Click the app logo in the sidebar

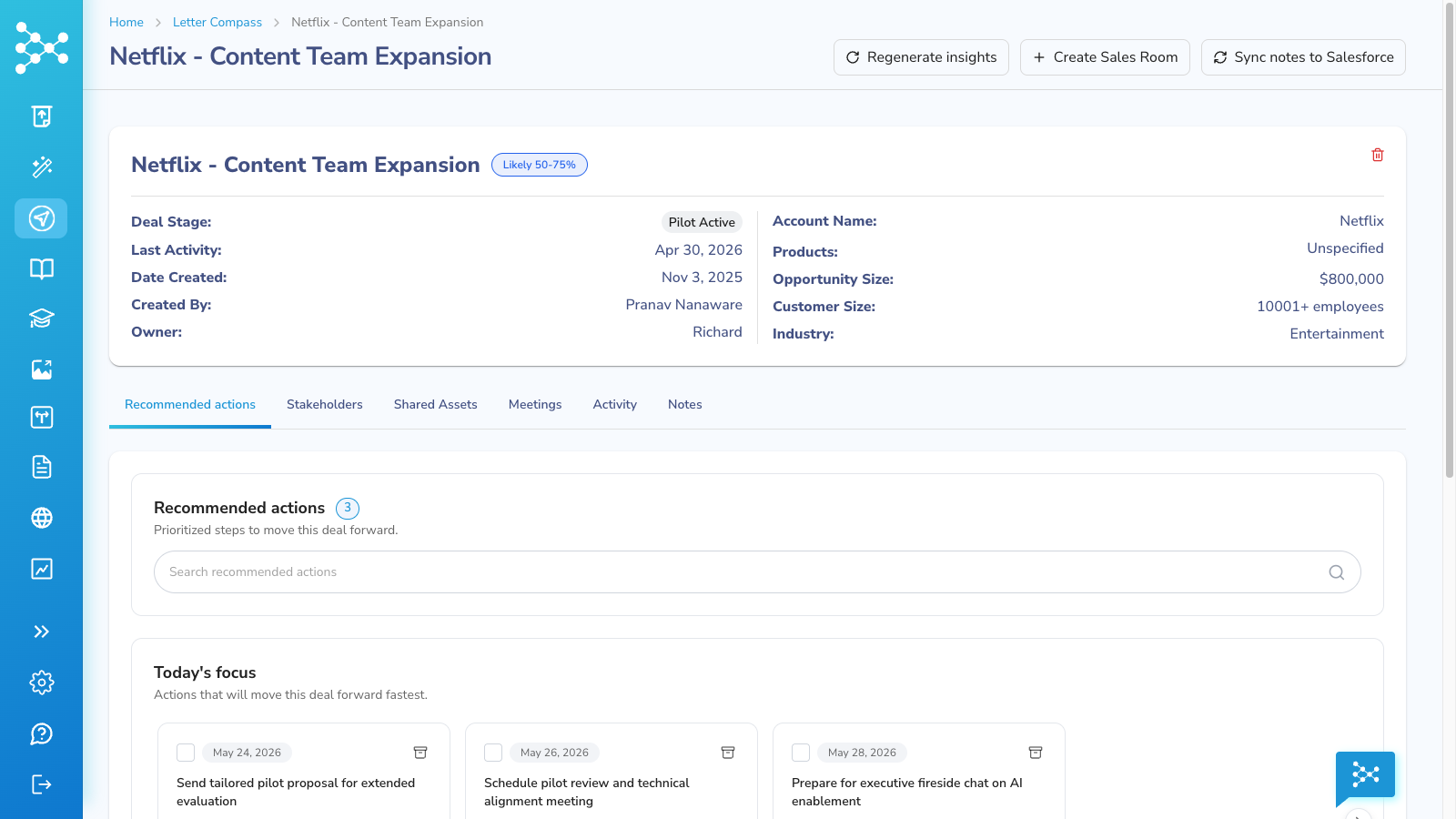pyautogui.click(x=42, y=48)
